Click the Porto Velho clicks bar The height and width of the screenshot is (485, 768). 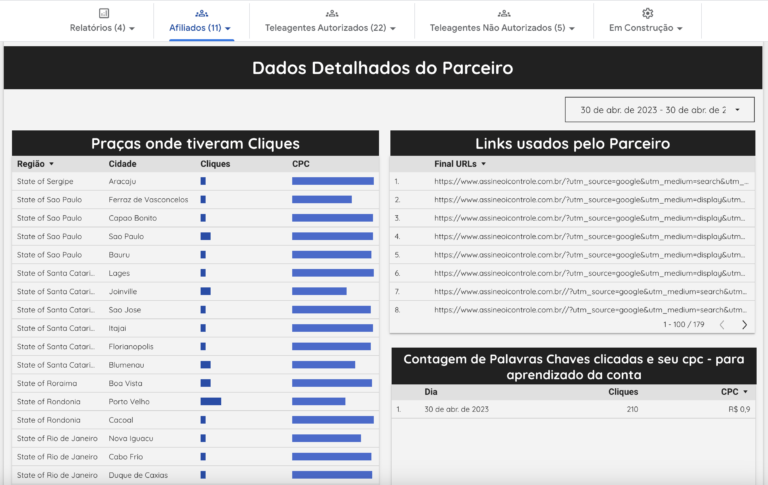point(210,401)
